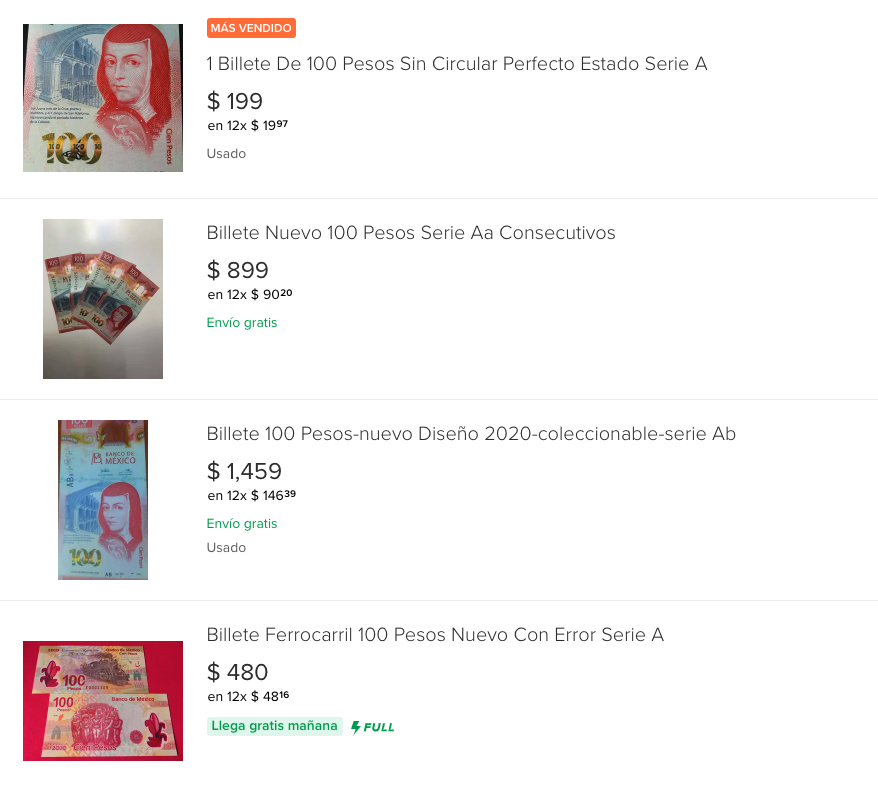
Task: Click the Usado label under the $199 listing
Action: [x=226, y=154]
